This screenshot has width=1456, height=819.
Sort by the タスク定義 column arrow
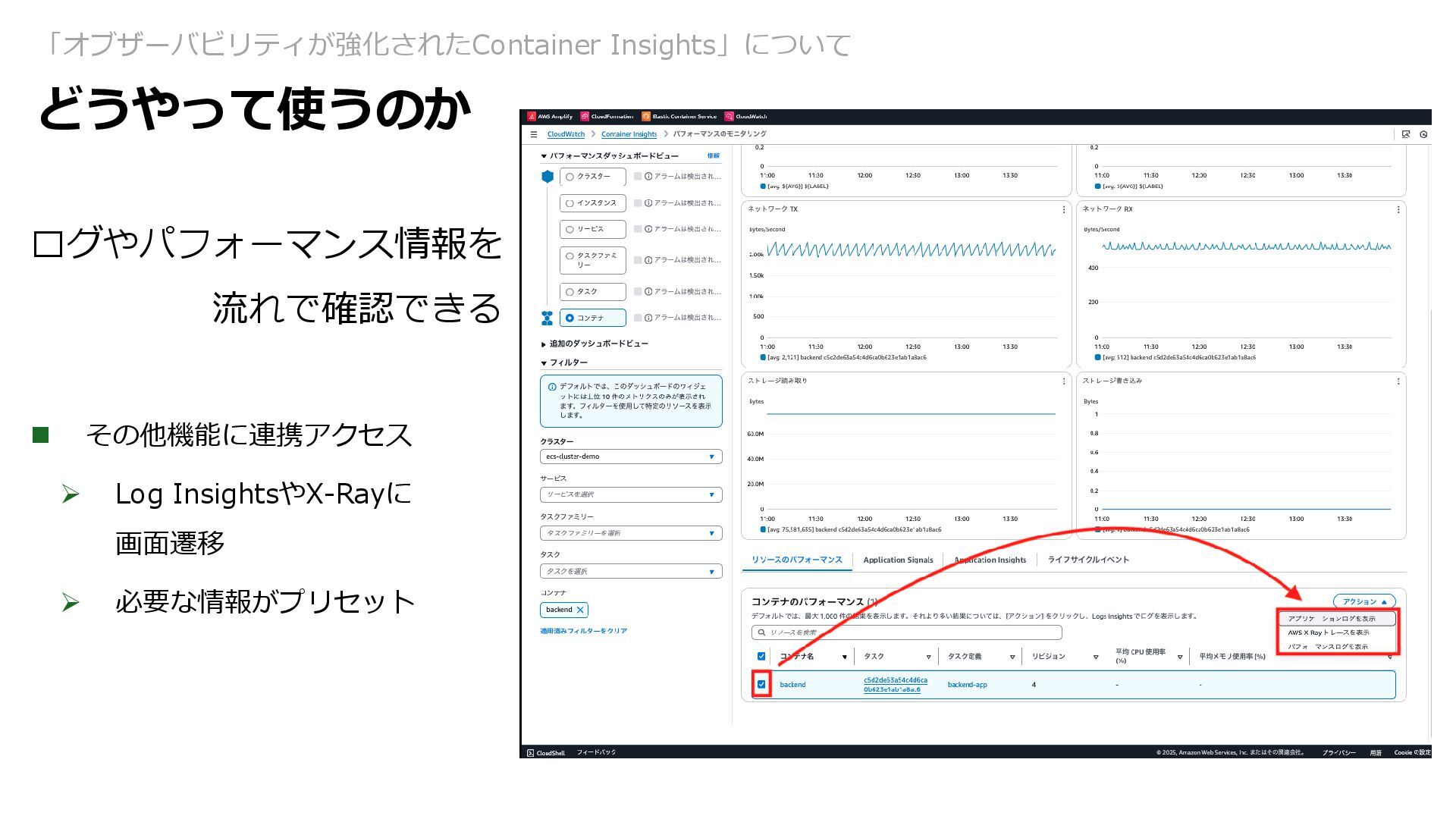coord(1012,657)
